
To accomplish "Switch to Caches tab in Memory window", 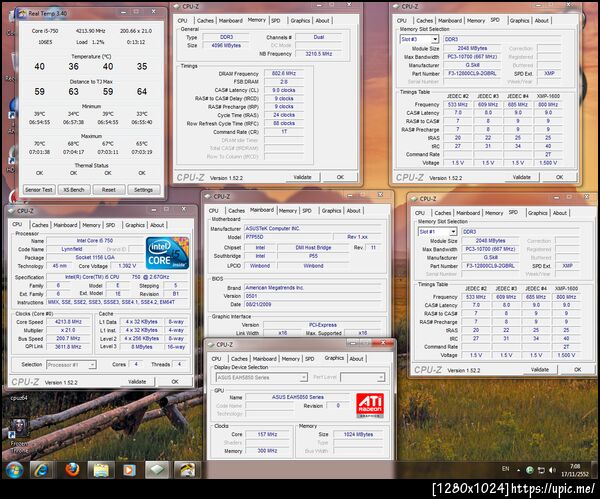I will [x=205, y=21].
